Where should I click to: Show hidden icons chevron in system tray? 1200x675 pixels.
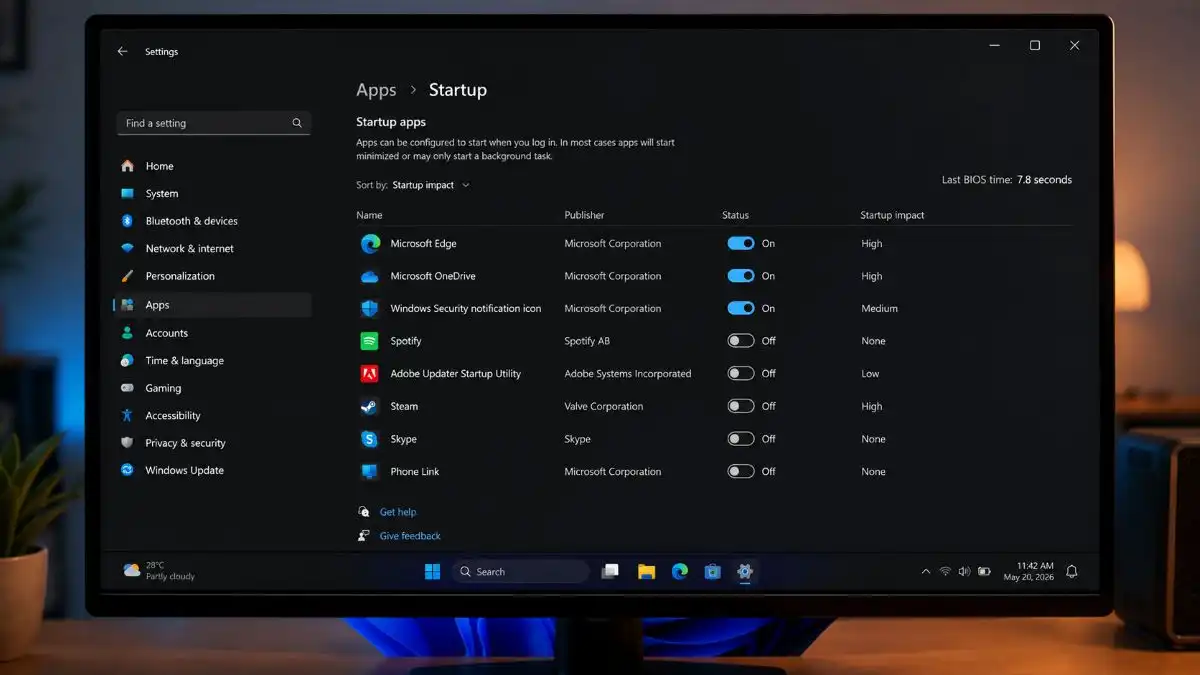pos(925,571)
